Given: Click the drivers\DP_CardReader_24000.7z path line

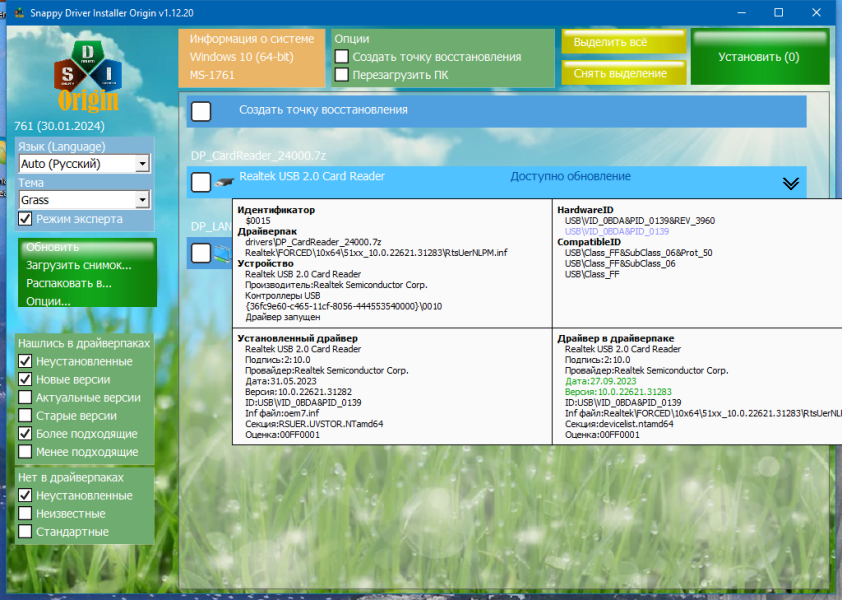Looking at the screenshot, I should (x=313, y=242).
